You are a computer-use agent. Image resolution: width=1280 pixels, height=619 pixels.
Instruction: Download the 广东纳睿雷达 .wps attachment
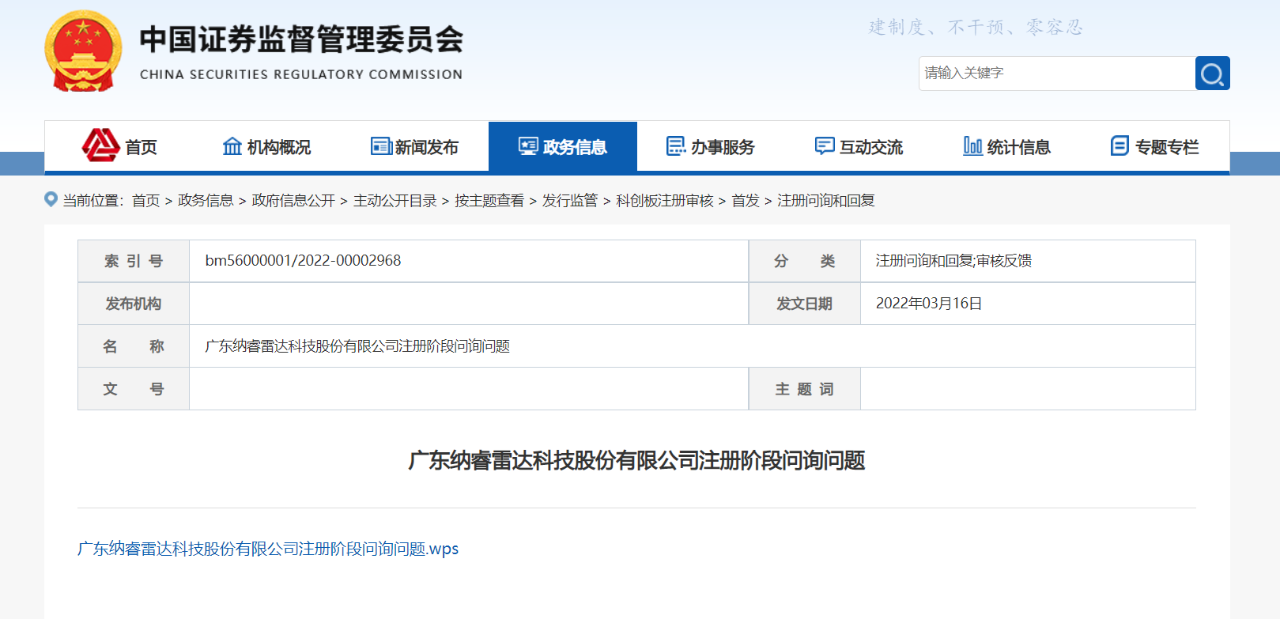(x=268, y=548)
